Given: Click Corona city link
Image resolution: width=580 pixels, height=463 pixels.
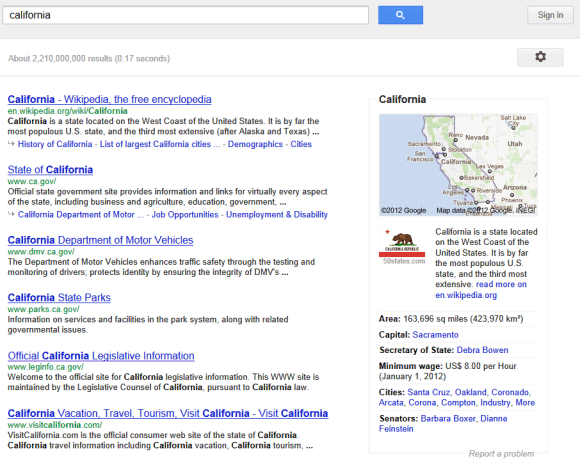Looking at the screenshot, I should point(422,403).
